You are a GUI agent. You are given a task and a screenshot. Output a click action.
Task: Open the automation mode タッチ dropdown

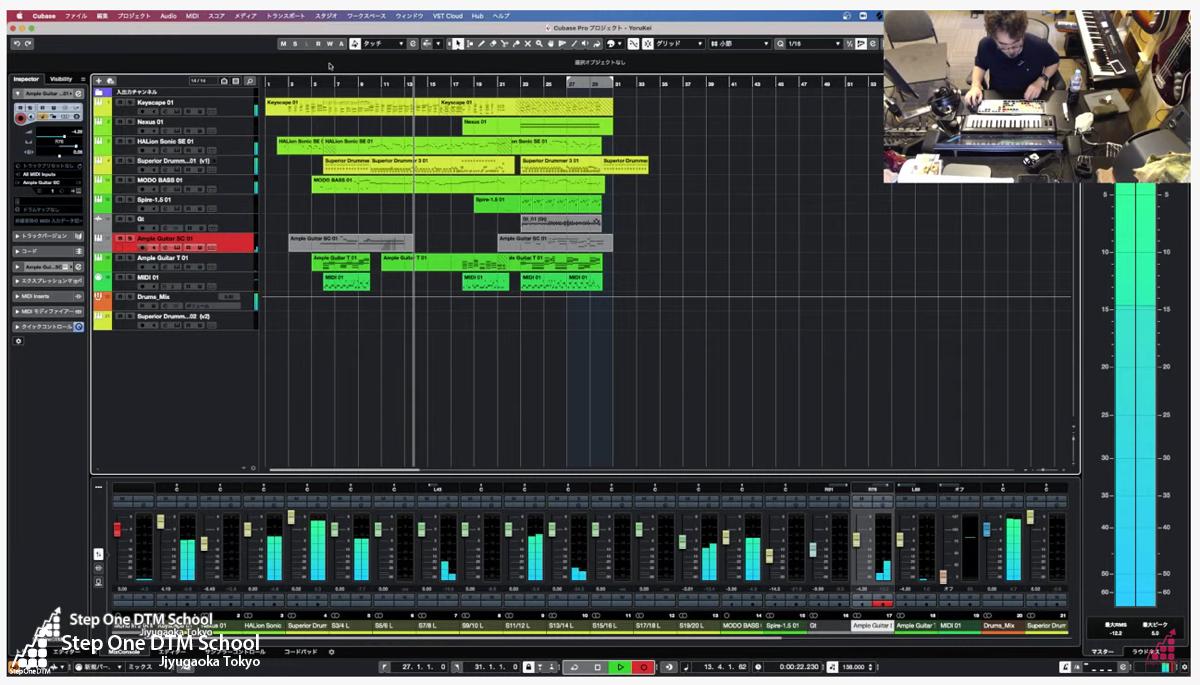coord(378,44)
